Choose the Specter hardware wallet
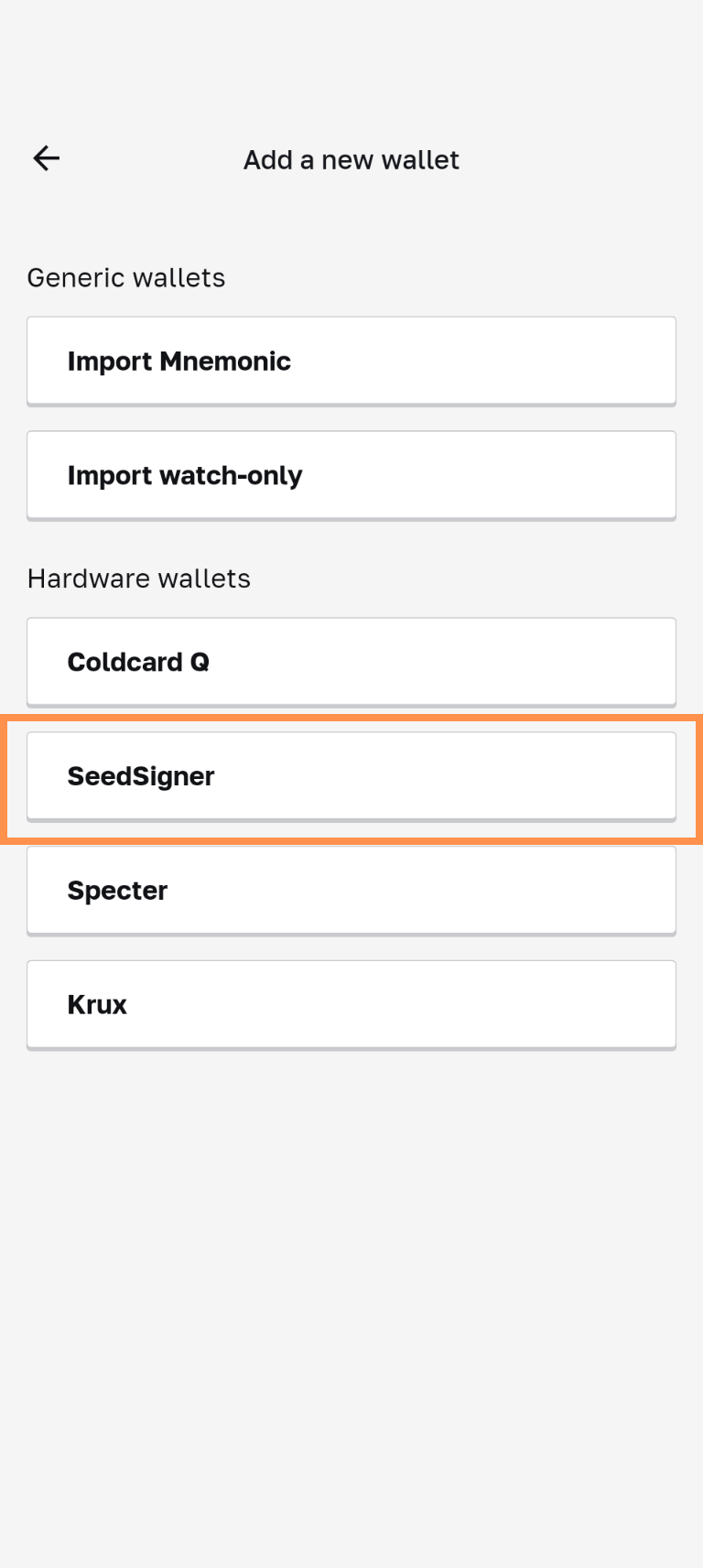This screenshot has height=1568, width=703. 351,891
